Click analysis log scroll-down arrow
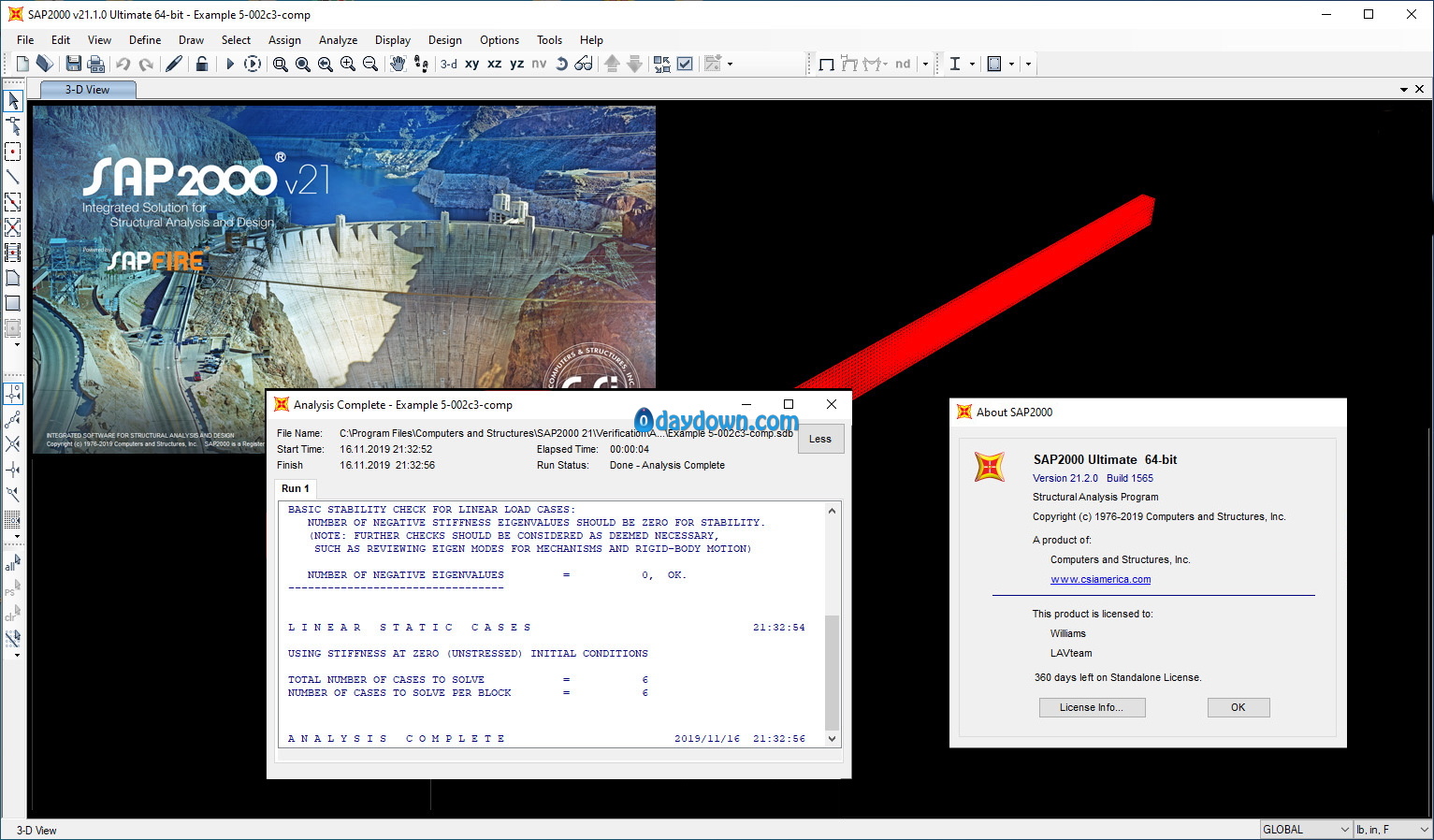Viewport: 1434px width, 840px height. 832,738
